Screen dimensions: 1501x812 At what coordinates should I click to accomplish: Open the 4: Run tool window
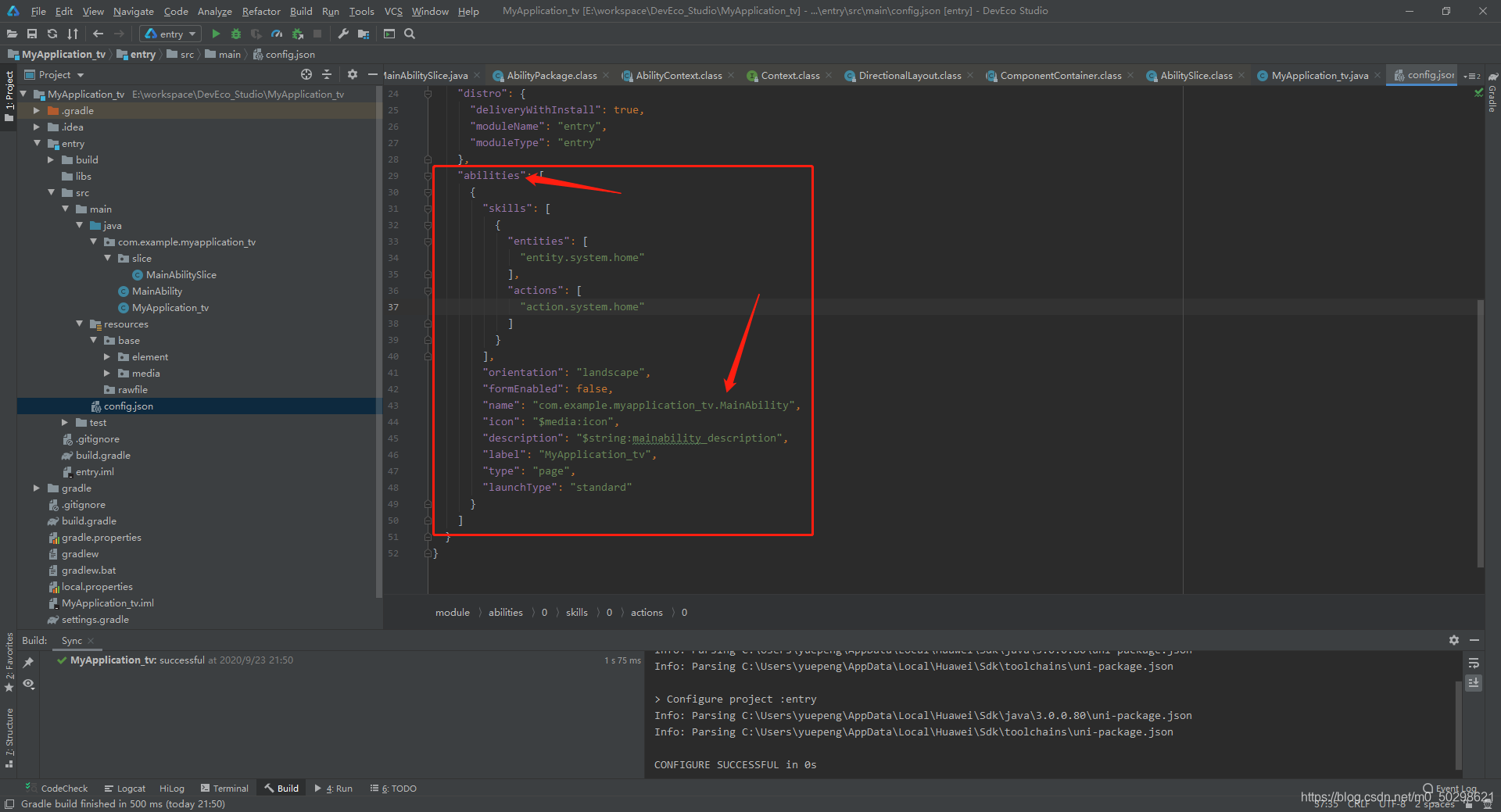(x=334, y=789)
